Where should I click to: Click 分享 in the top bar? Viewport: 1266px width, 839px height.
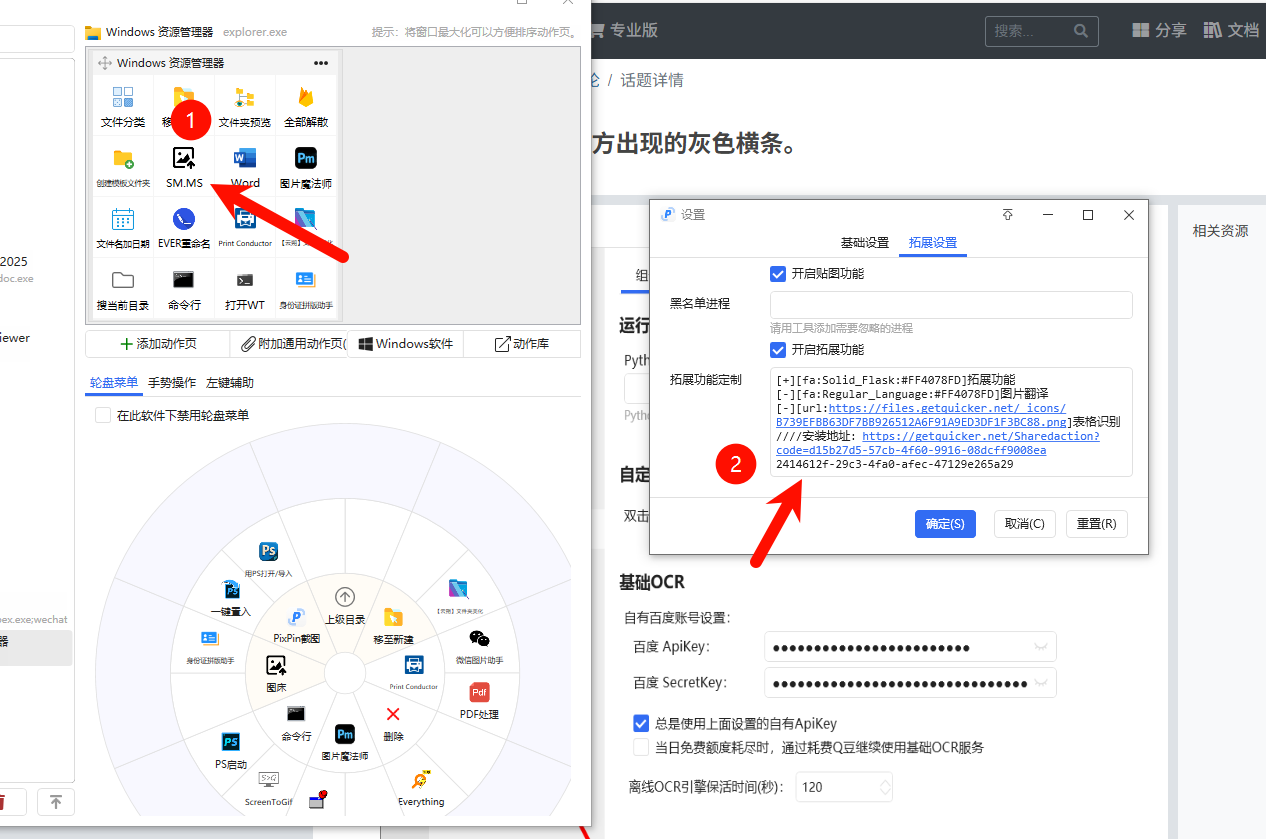pos(1159,31)
